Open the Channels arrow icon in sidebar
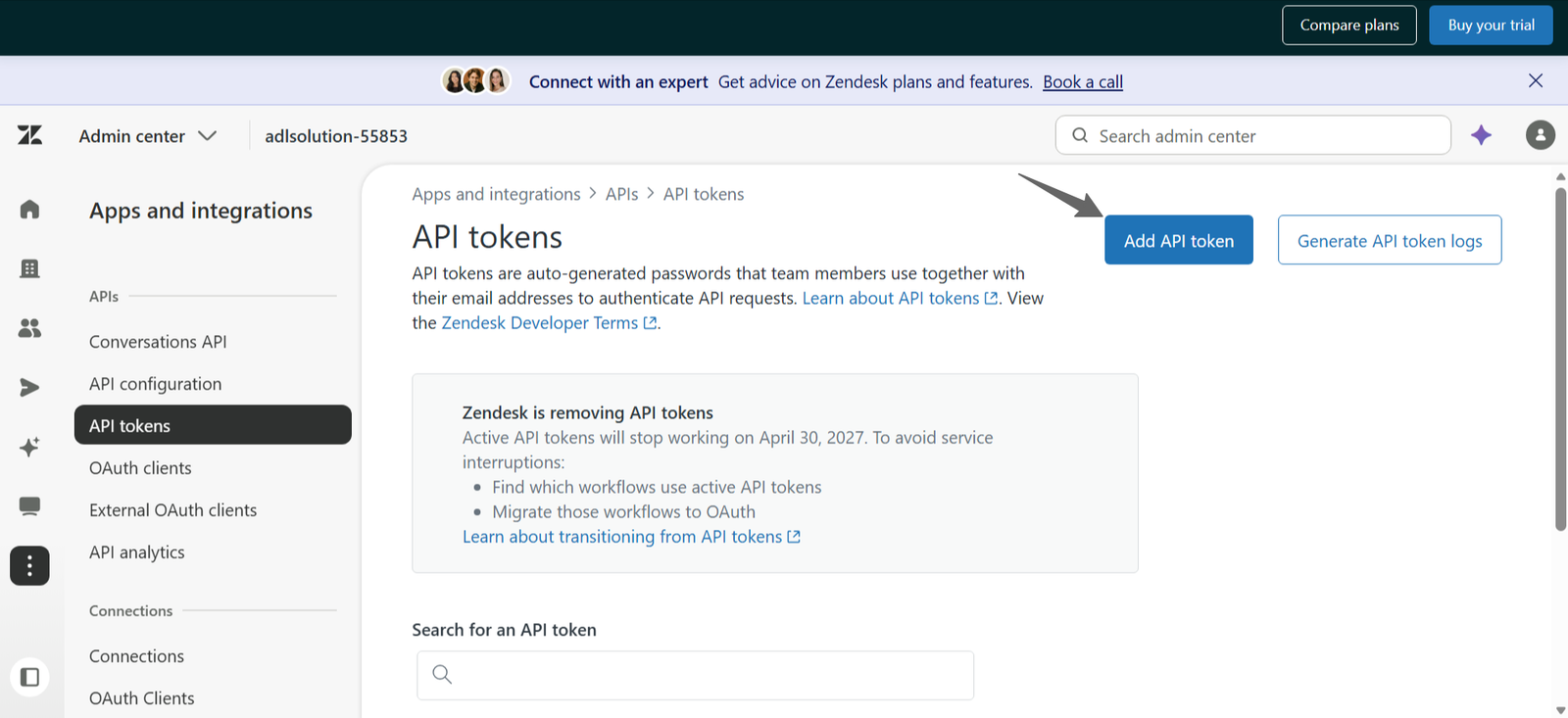Viewport: 1568px width, 718px height. (x=29, y=388)
